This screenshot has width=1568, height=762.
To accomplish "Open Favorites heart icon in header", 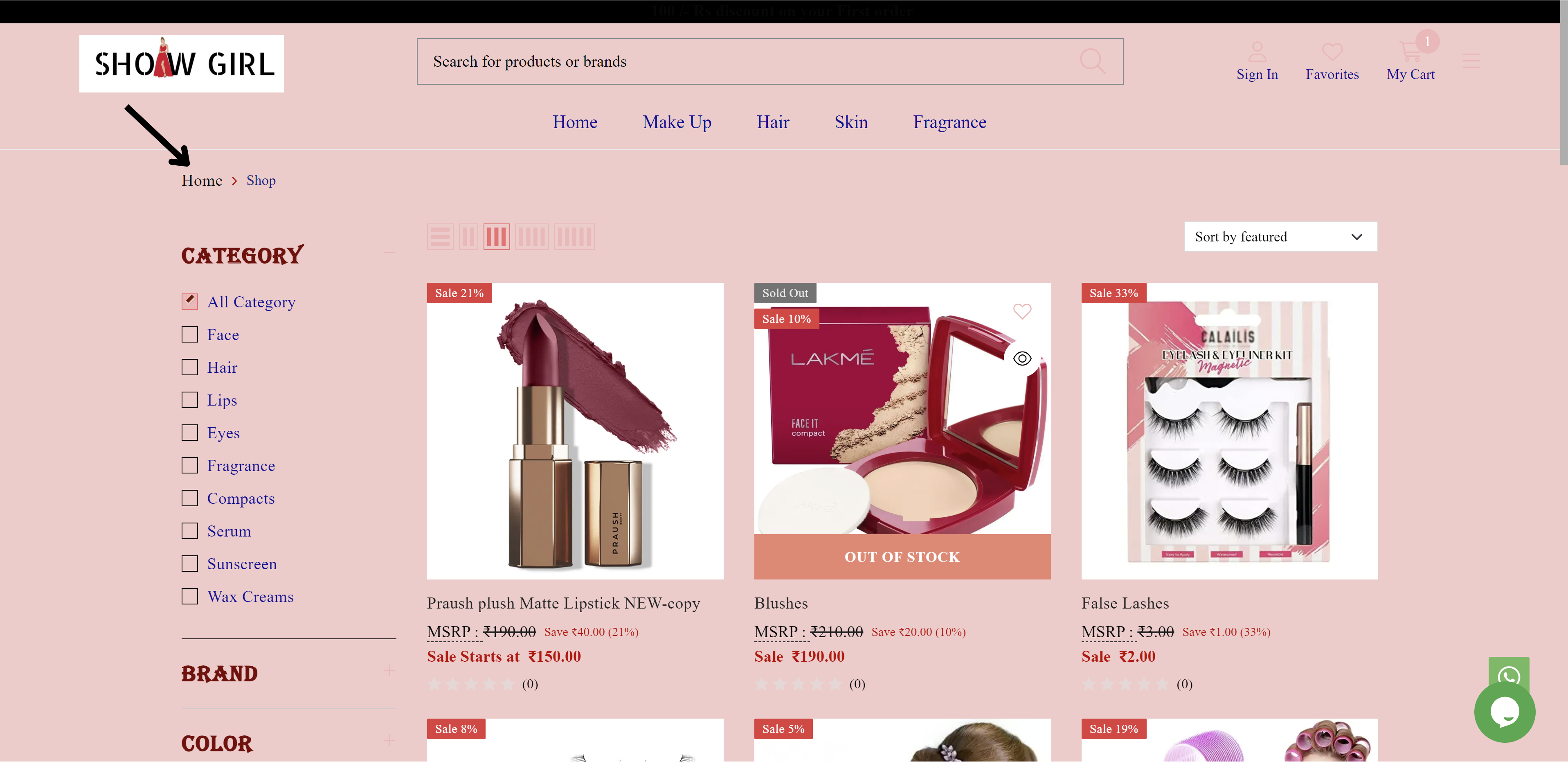I will [1332, 52].
